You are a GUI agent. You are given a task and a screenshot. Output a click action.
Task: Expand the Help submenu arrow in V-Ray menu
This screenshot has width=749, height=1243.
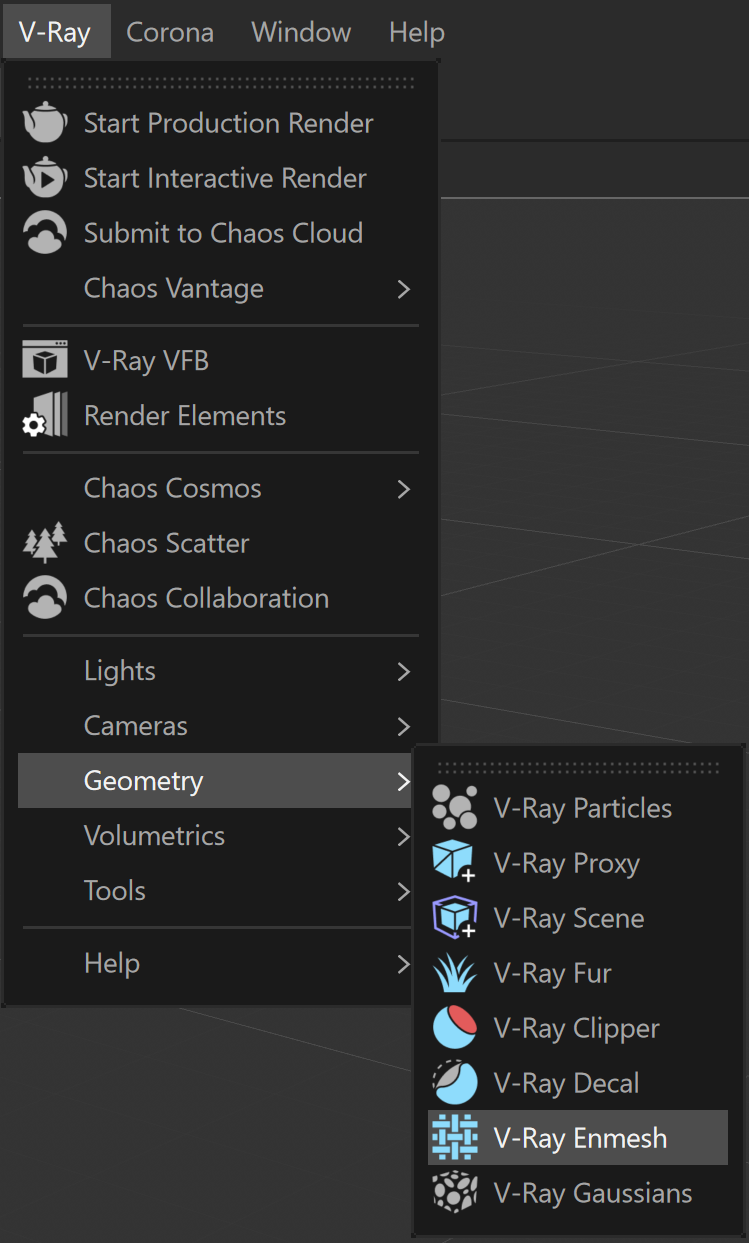tap(404, 964)
